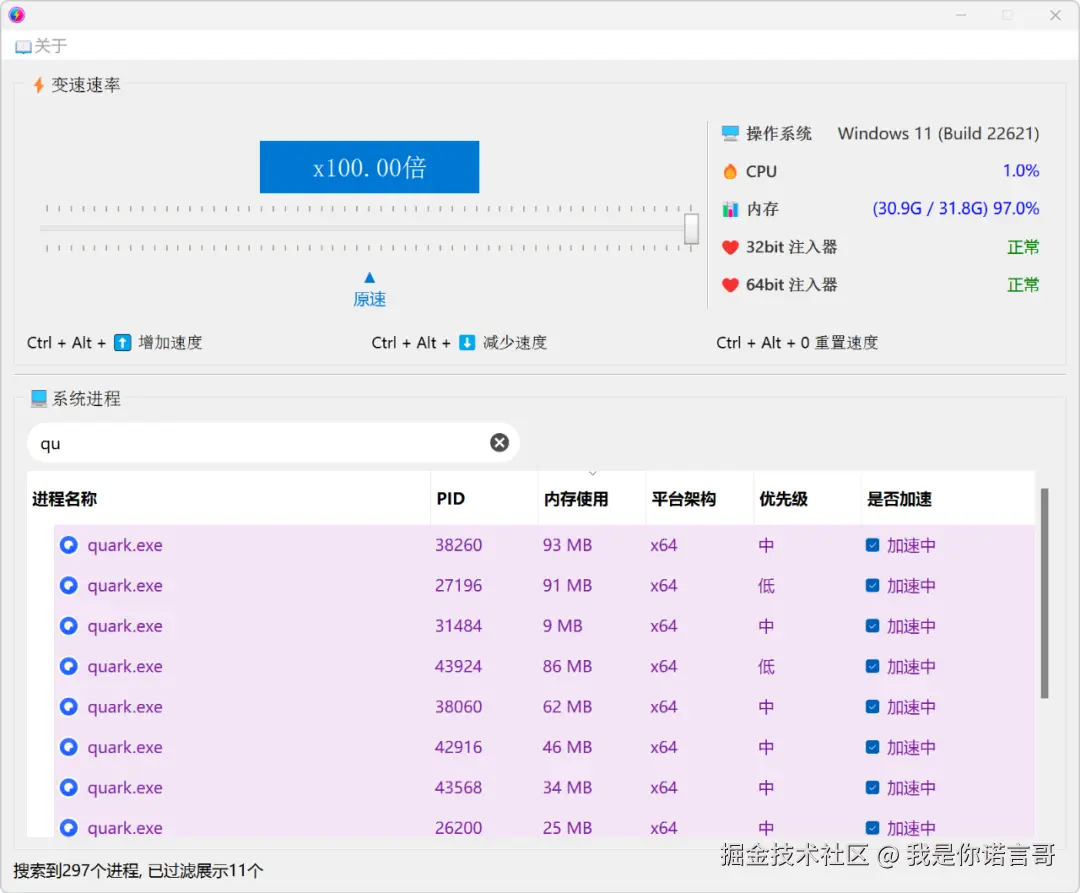This screenshot has height=893, width=1080.
Task: Click the 原速 marker triangle
Action: [x=370, y=277]
